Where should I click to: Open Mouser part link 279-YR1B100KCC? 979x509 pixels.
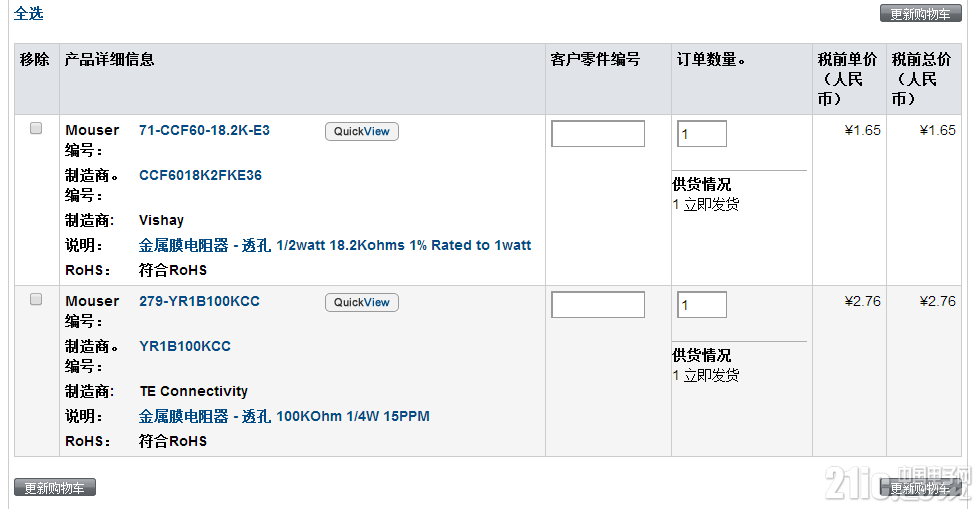[199, 301]
